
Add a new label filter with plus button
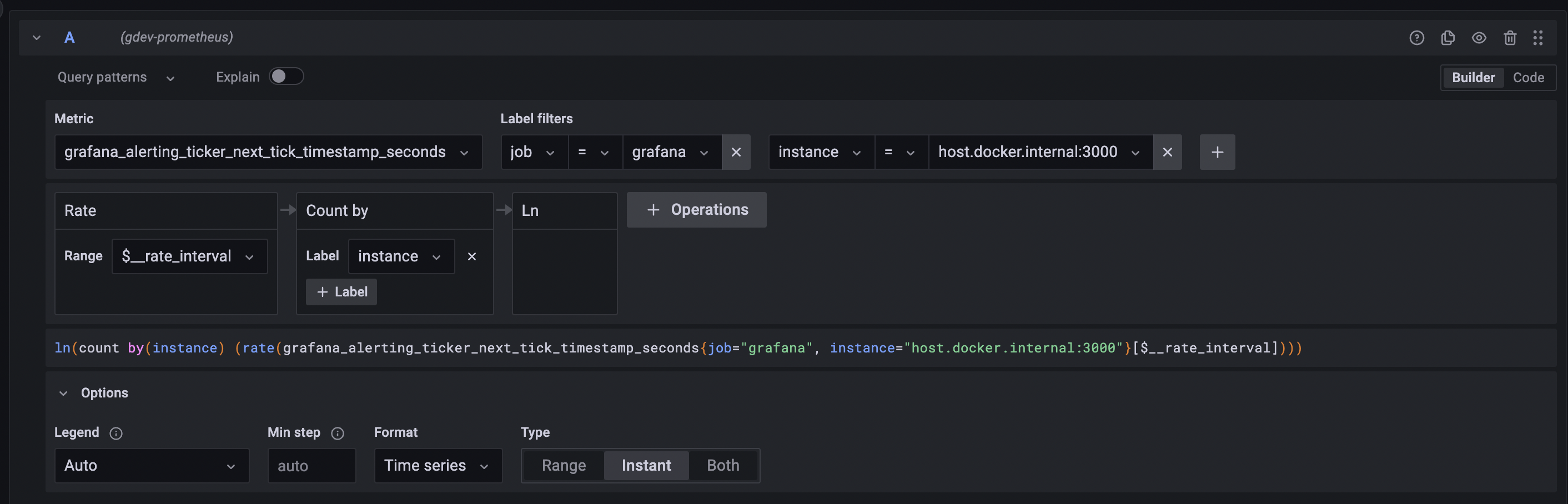coord(1218,152)
